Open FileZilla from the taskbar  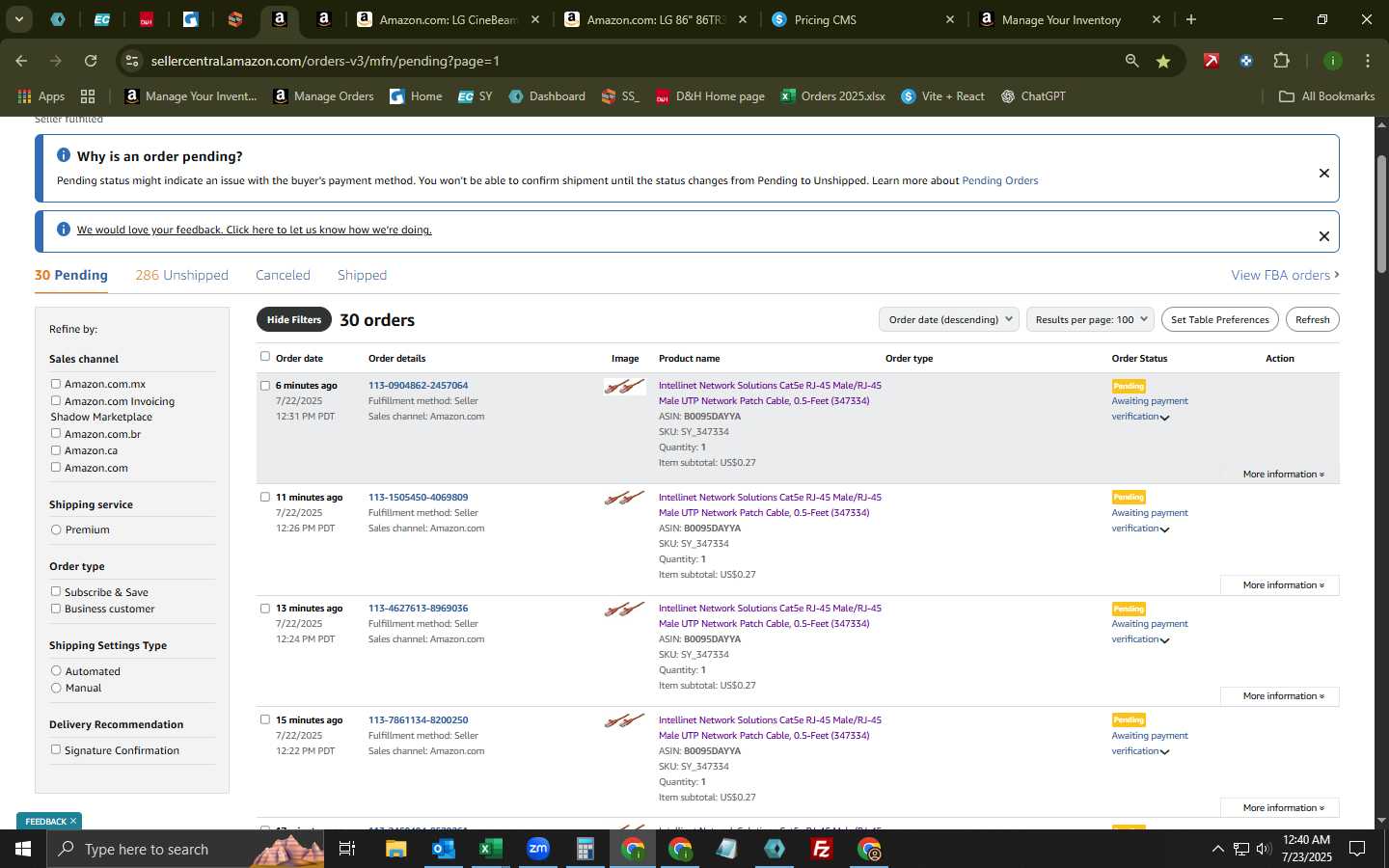pyautogui.click(x=822, y=849)
